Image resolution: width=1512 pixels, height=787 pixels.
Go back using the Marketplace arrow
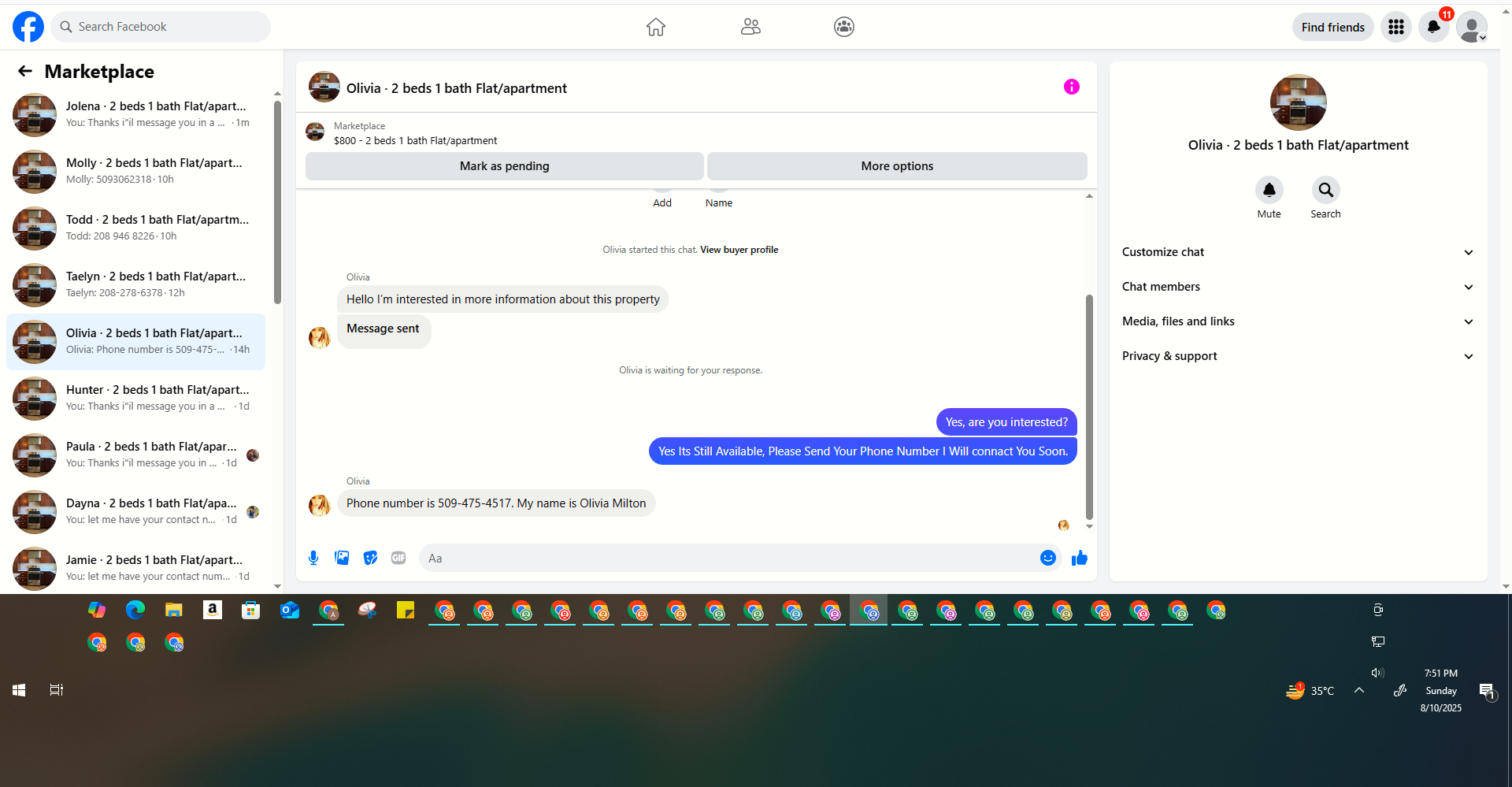(25, 71)
